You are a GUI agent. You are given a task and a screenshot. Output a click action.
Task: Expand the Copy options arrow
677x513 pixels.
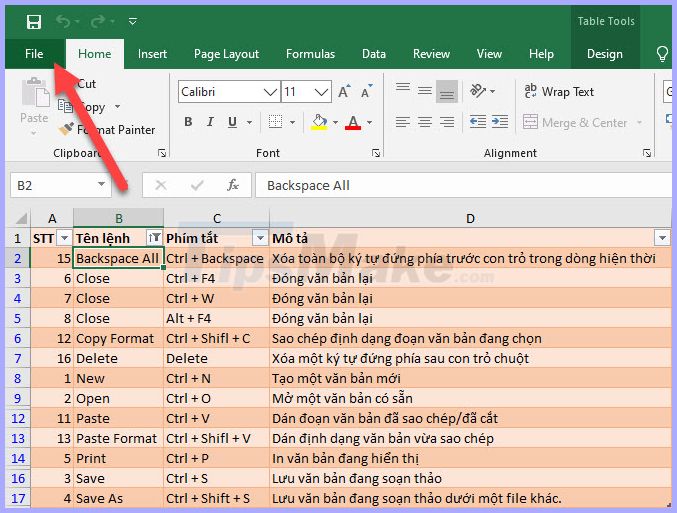(x=117, y=106)
